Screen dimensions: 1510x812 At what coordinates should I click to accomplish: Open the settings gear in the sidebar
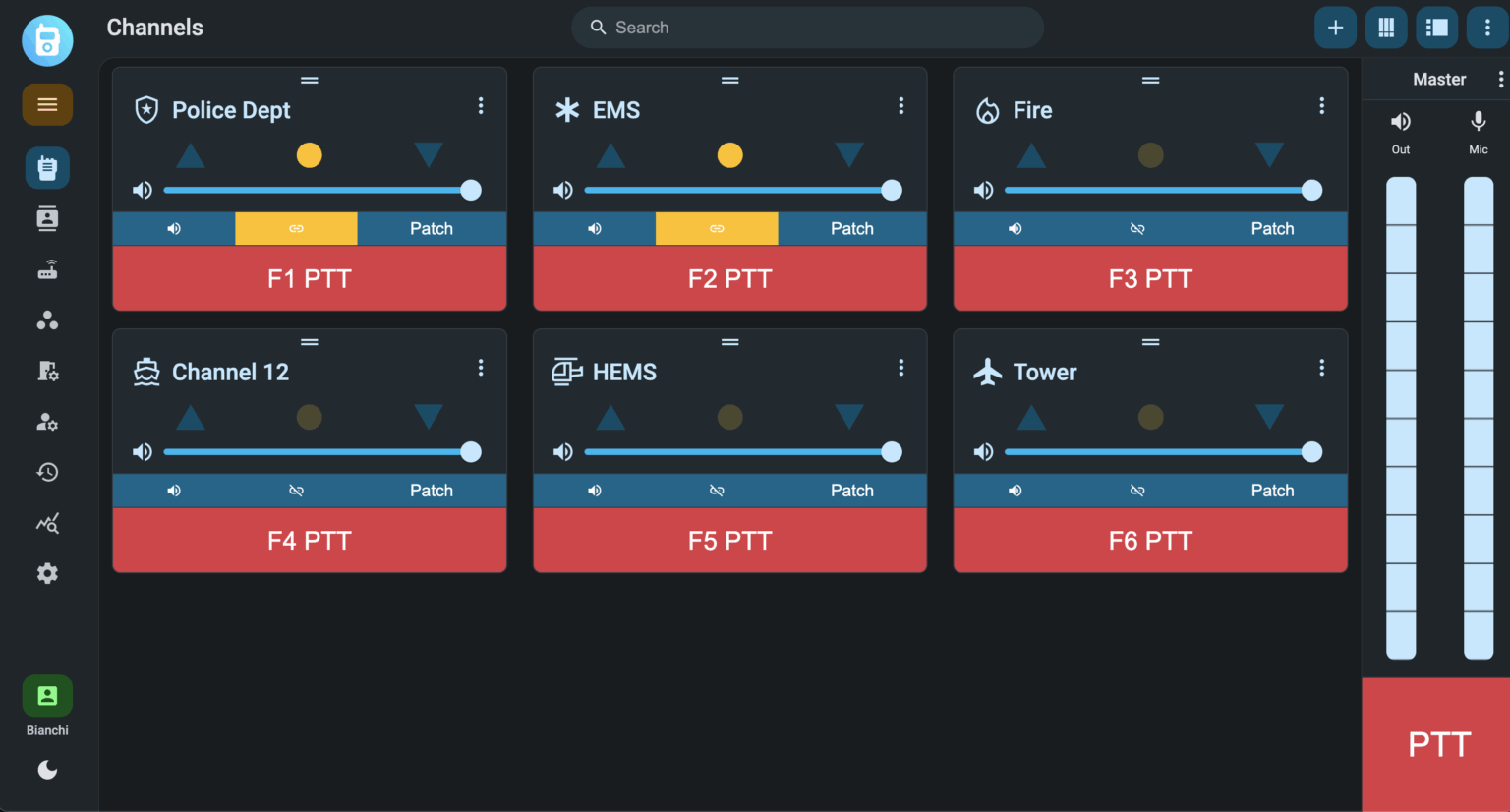(x=47, y=574)
